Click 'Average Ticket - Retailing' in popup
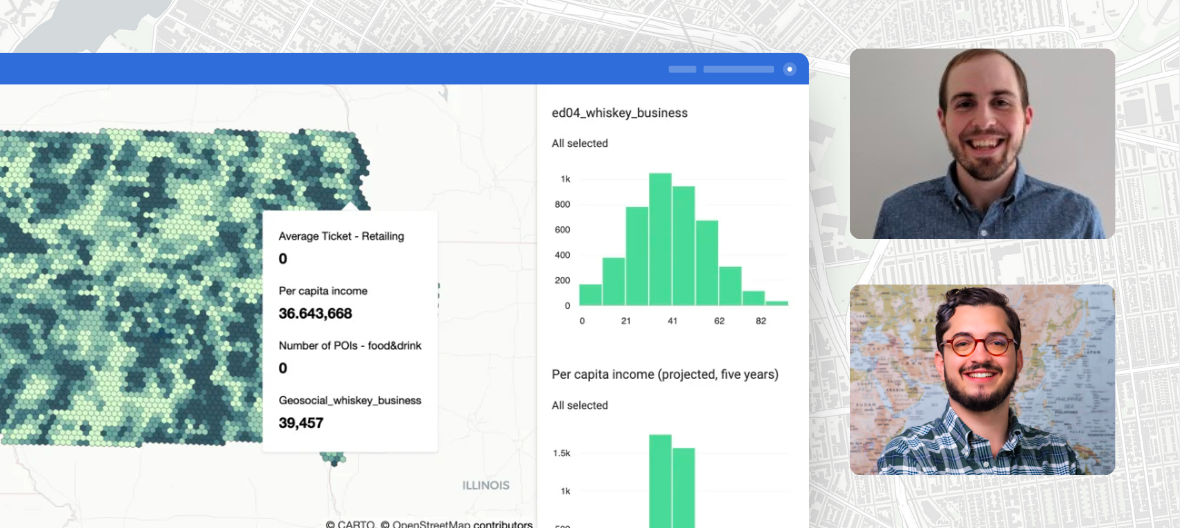 341,236
